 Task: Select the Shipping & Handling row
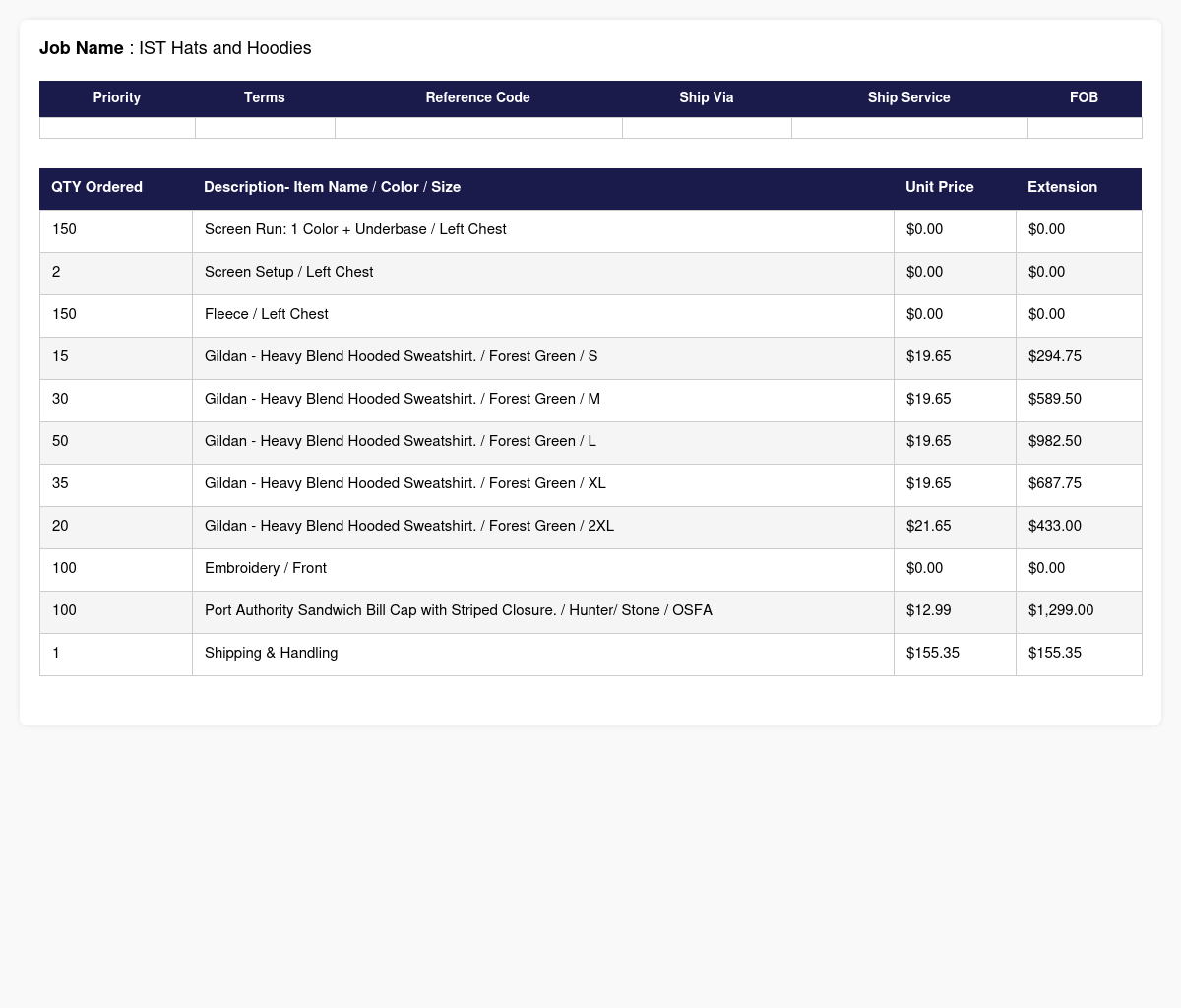click(590, 654)
